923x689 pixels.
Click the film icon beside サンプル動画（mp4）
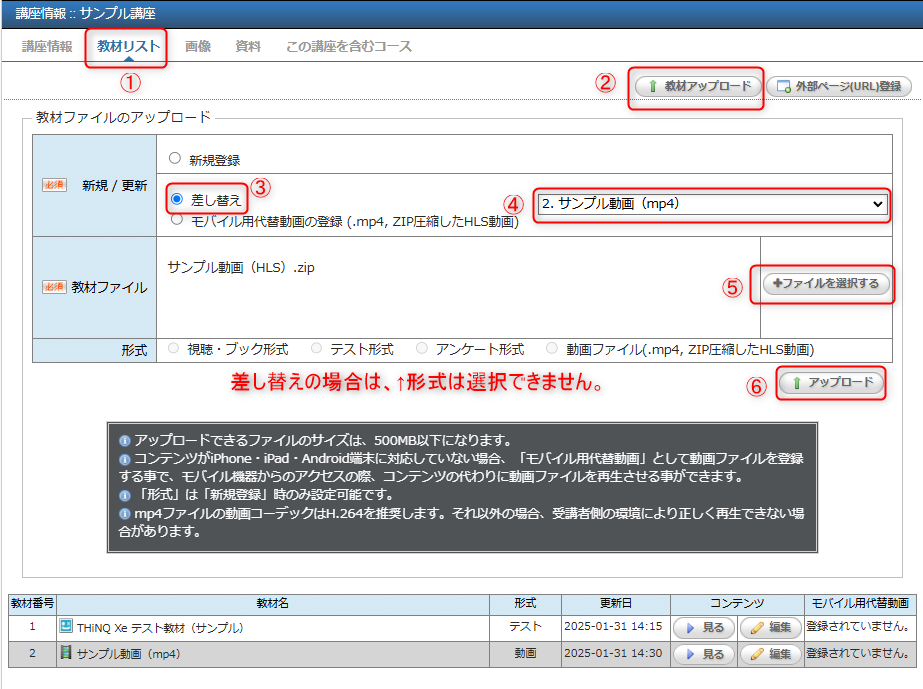click(67, 654)
